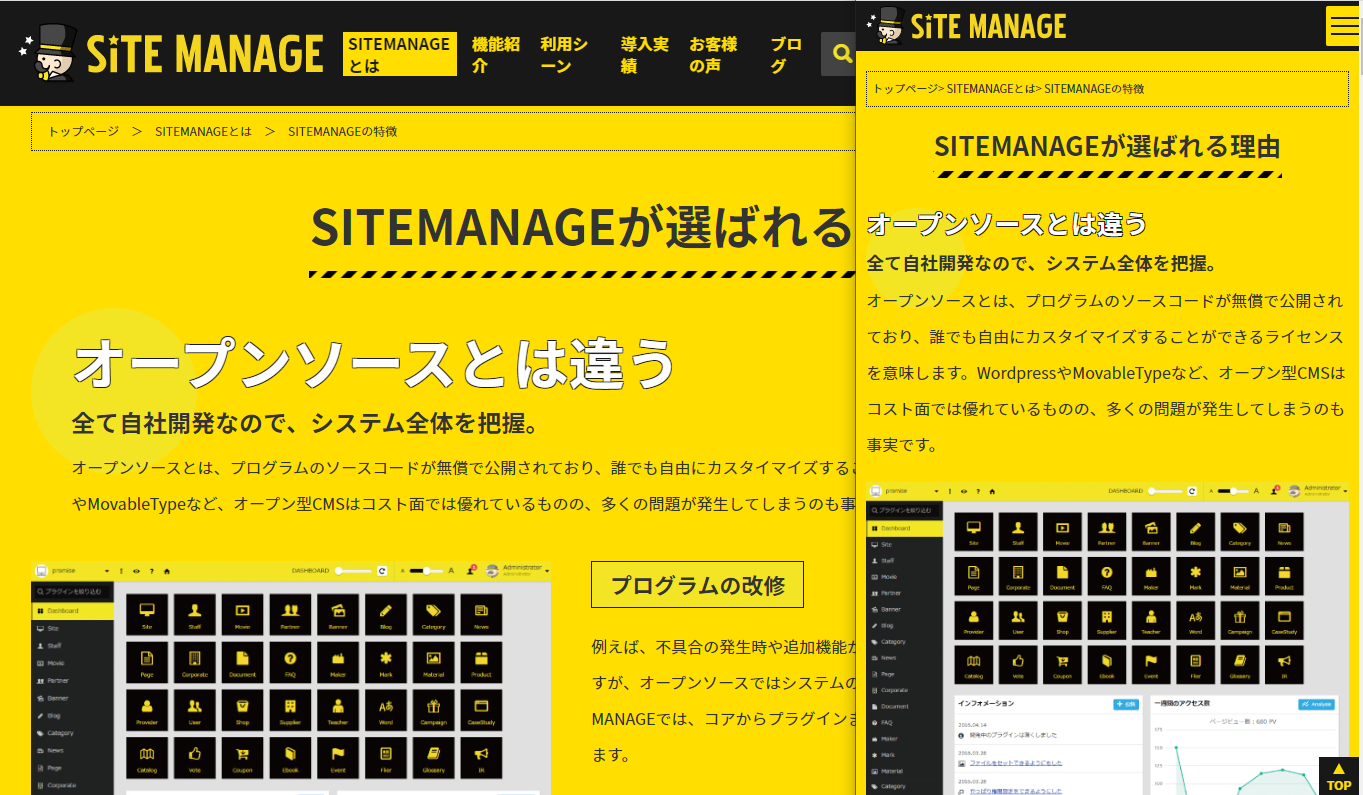Click the Campaign gift tile in desktop dashboard
The height and width of the screenshot is (795, 1363).
(434, 710)
